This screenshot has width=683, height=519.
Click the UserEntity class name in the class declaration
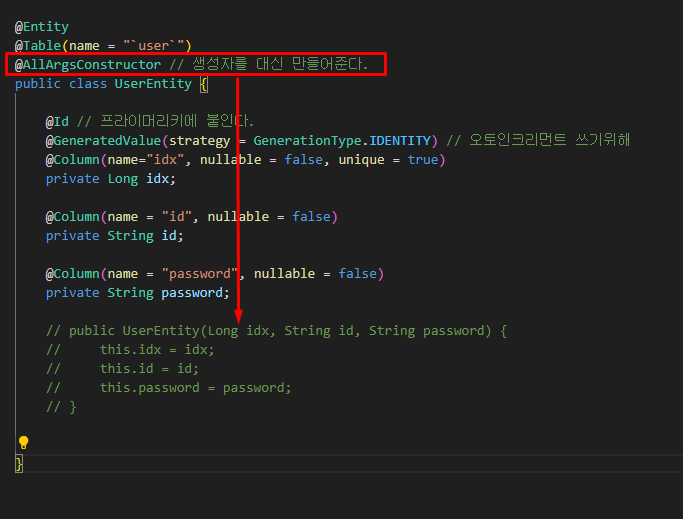[153, 84]
